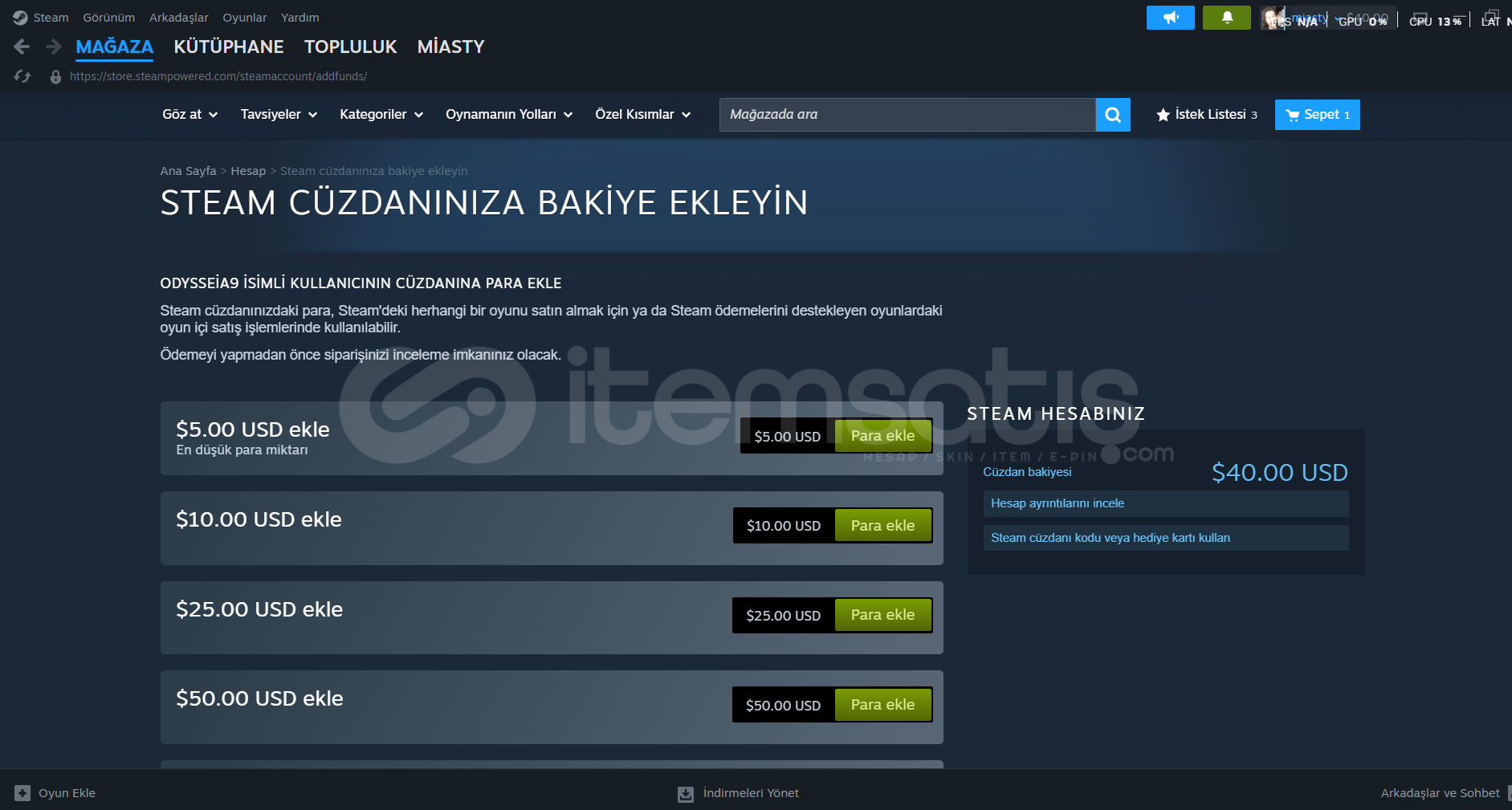This screenshot has height=810, width=1512.
Task: Expand the Kategoriler dropdown
Action: click(x=381, y=115)
